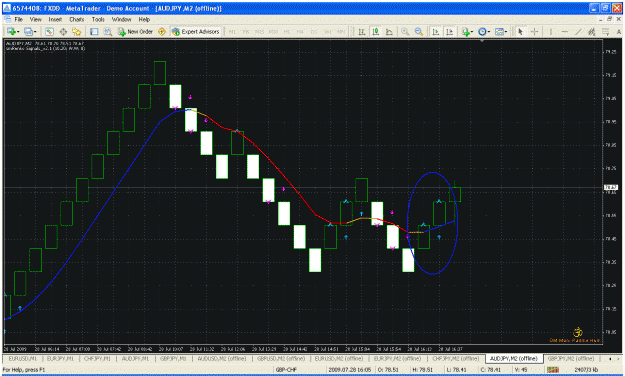
Task: Zoom in on the chart
Action: (x=405, y=31)
